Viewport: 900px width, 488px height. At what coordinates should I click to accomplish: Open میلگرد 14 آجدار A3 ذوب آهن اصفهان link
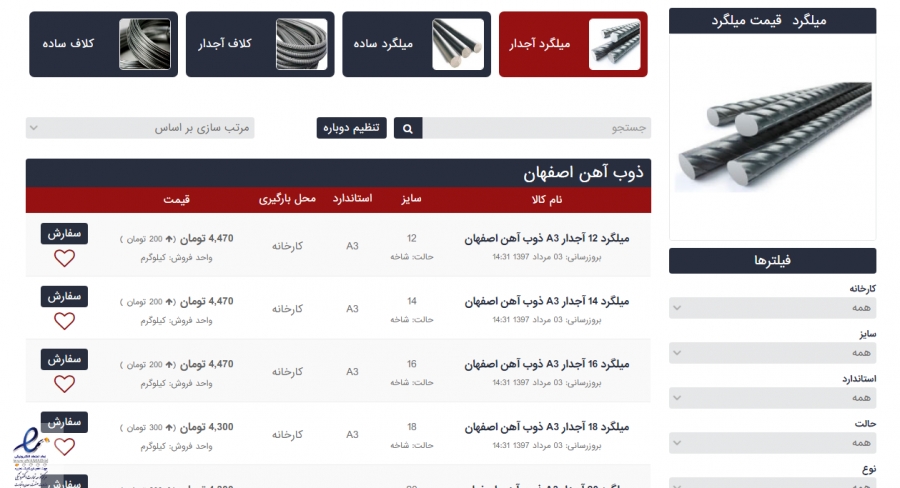point(546,301)
